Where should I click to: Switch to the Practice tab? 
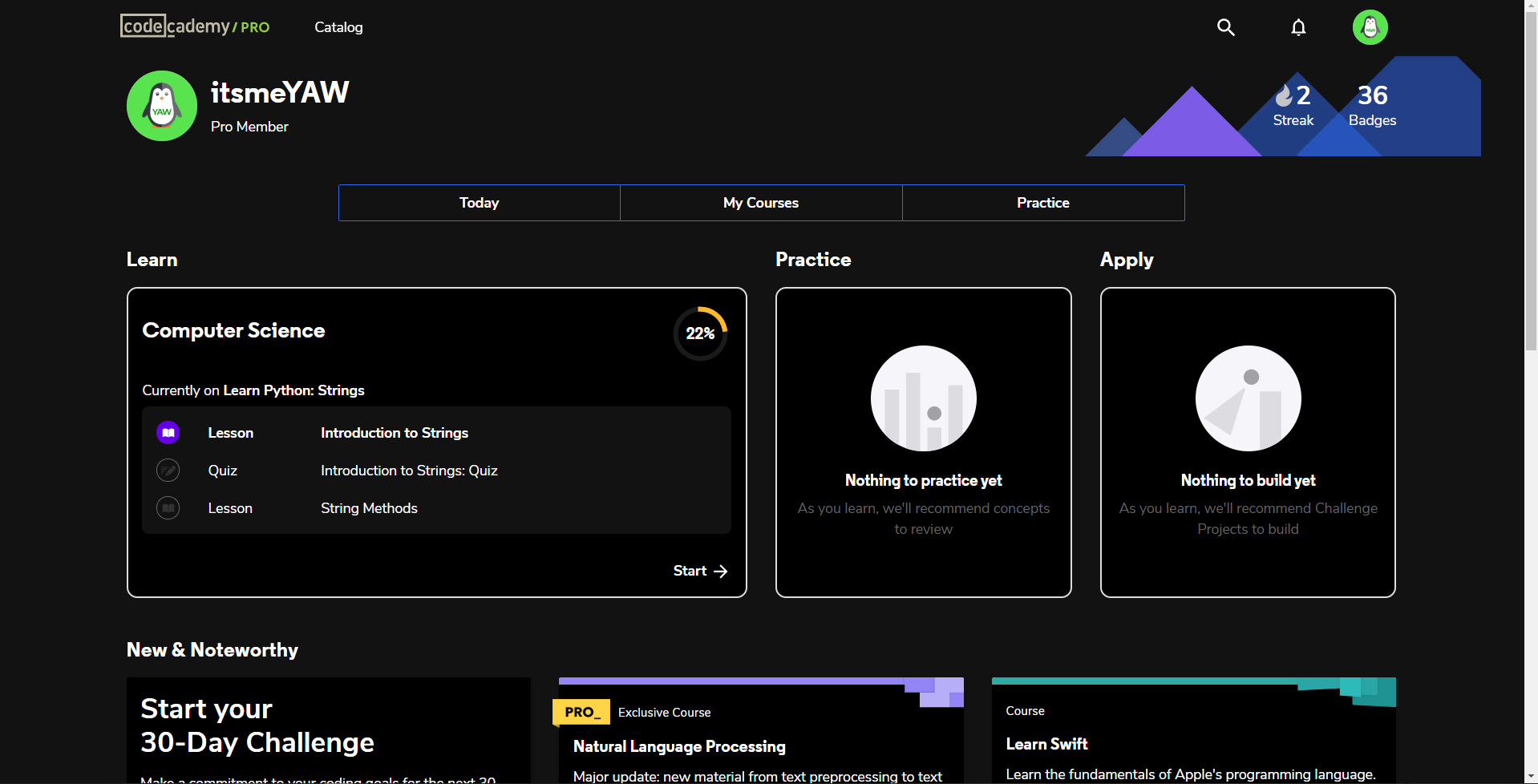pyautogui.click(x=1042, y=202)
